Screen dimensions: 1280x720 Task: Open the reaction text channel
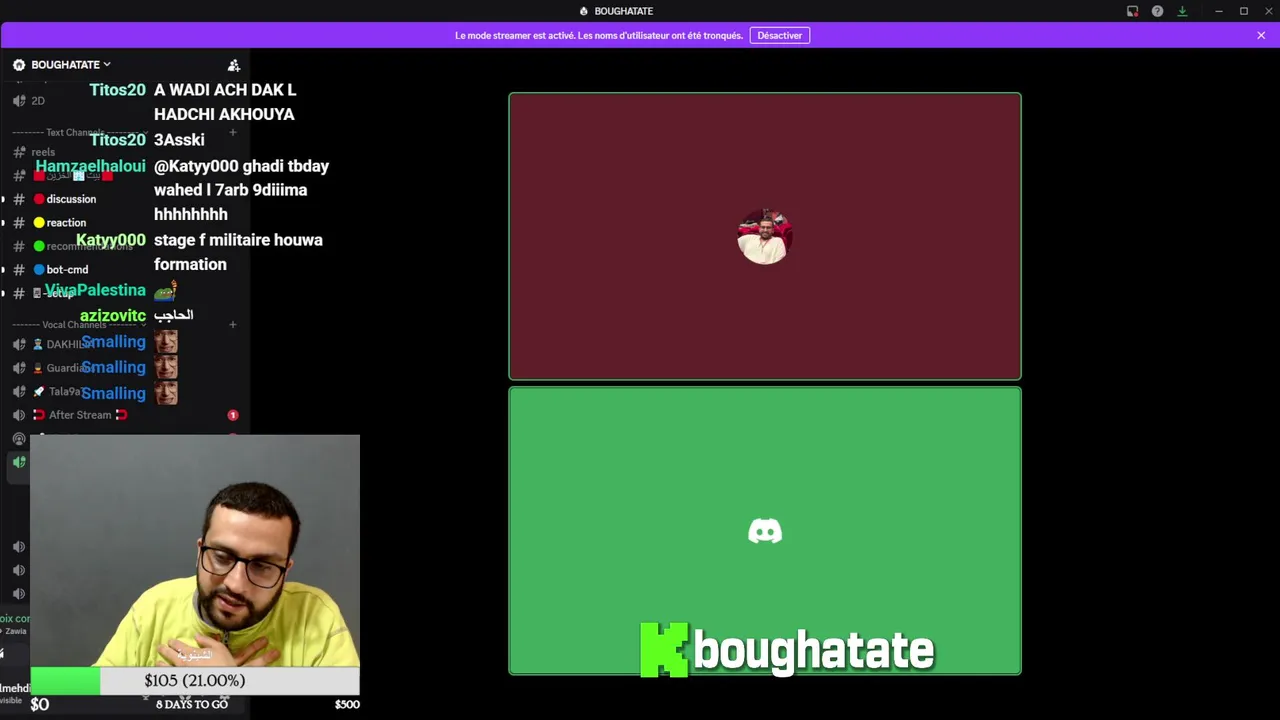click(x=65, y=223)
